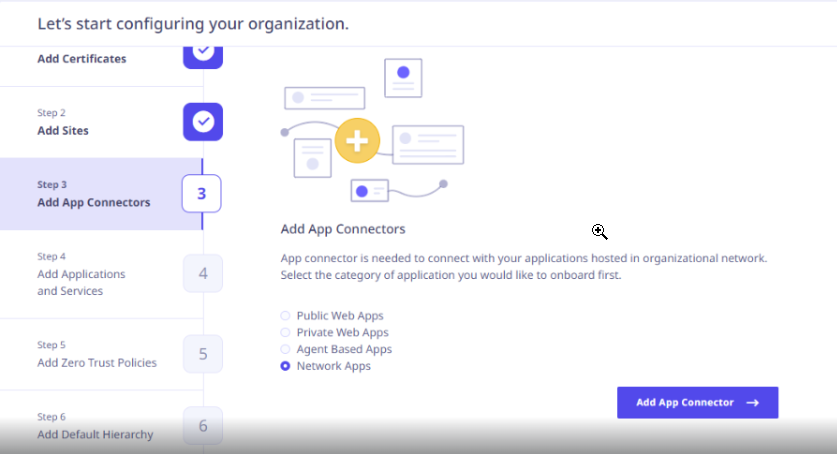The width and height of the screenshot is (837, 454).
Task: Click the step 4 number badge
Action: click(x=203, y=274)
